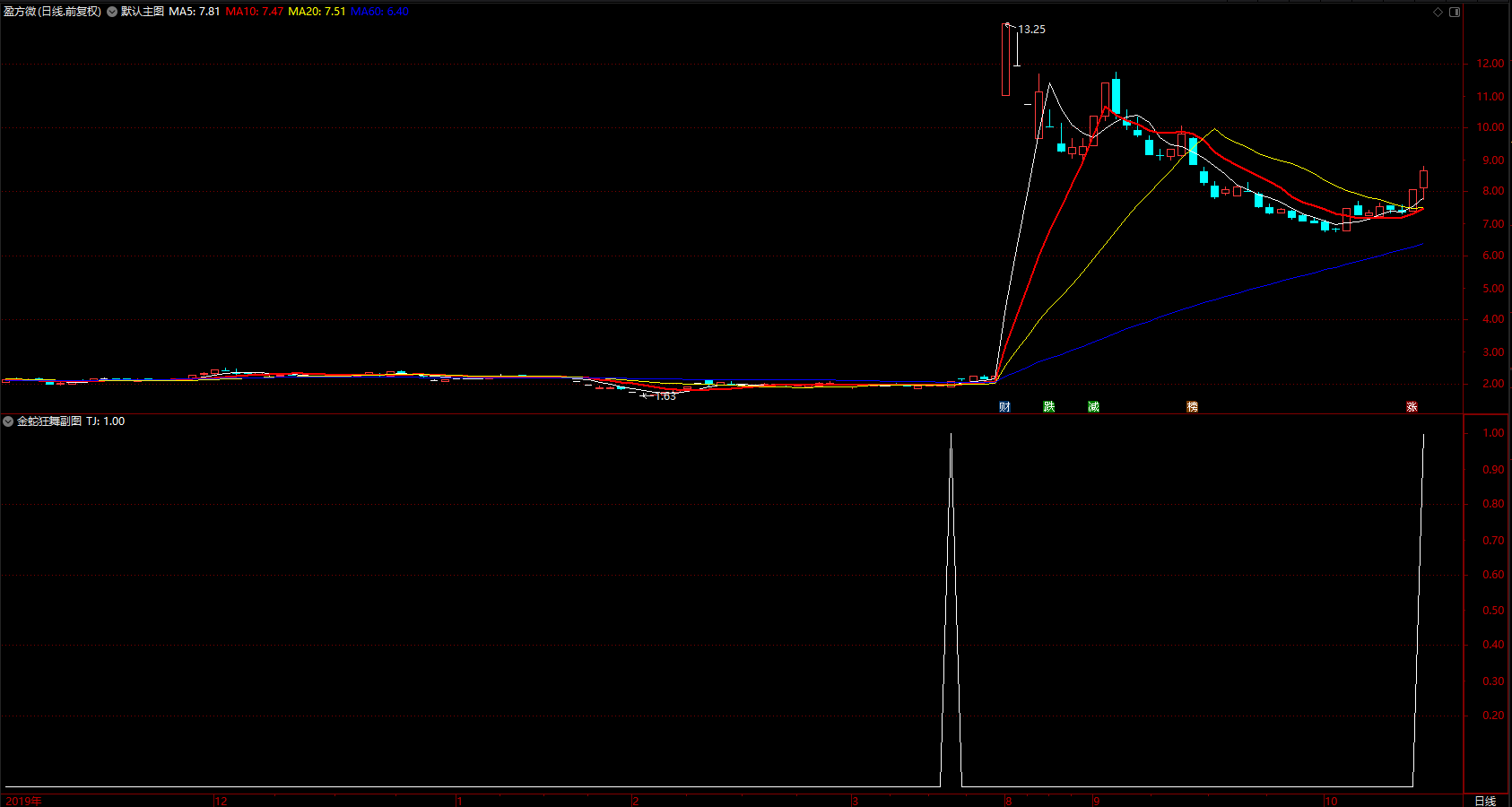1512x807 pixels.
Task: Click the yellow MA20: 7.51 label
Action: click(317, 12)
